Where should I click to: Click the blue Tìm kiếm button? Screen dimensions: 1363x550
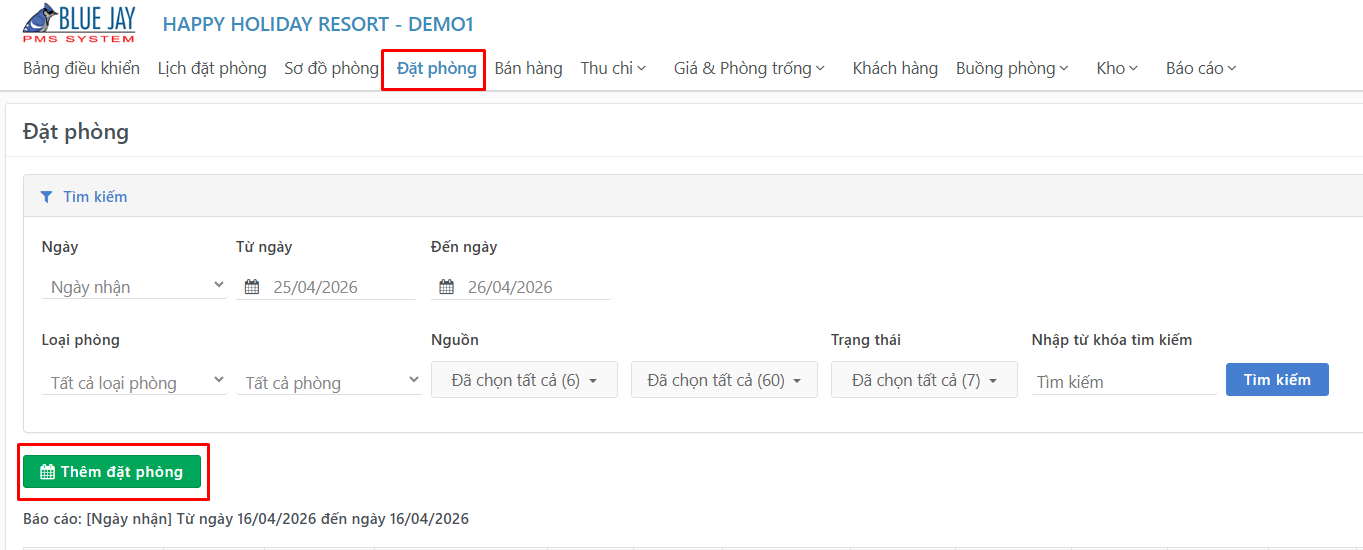1277,380
